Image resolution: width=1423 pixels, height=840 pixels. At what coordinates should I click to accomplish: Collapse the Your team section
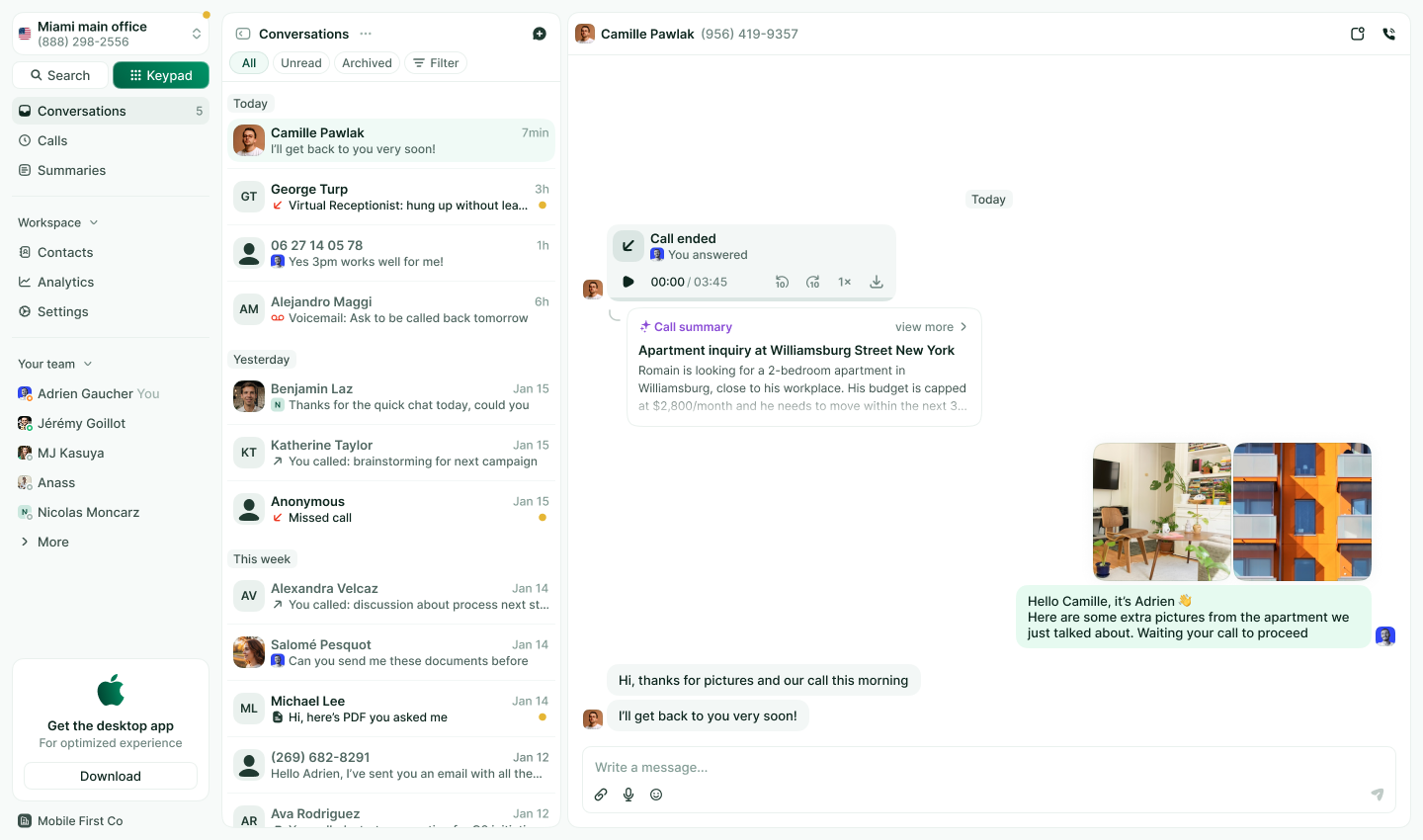click(x=55, y=364)
